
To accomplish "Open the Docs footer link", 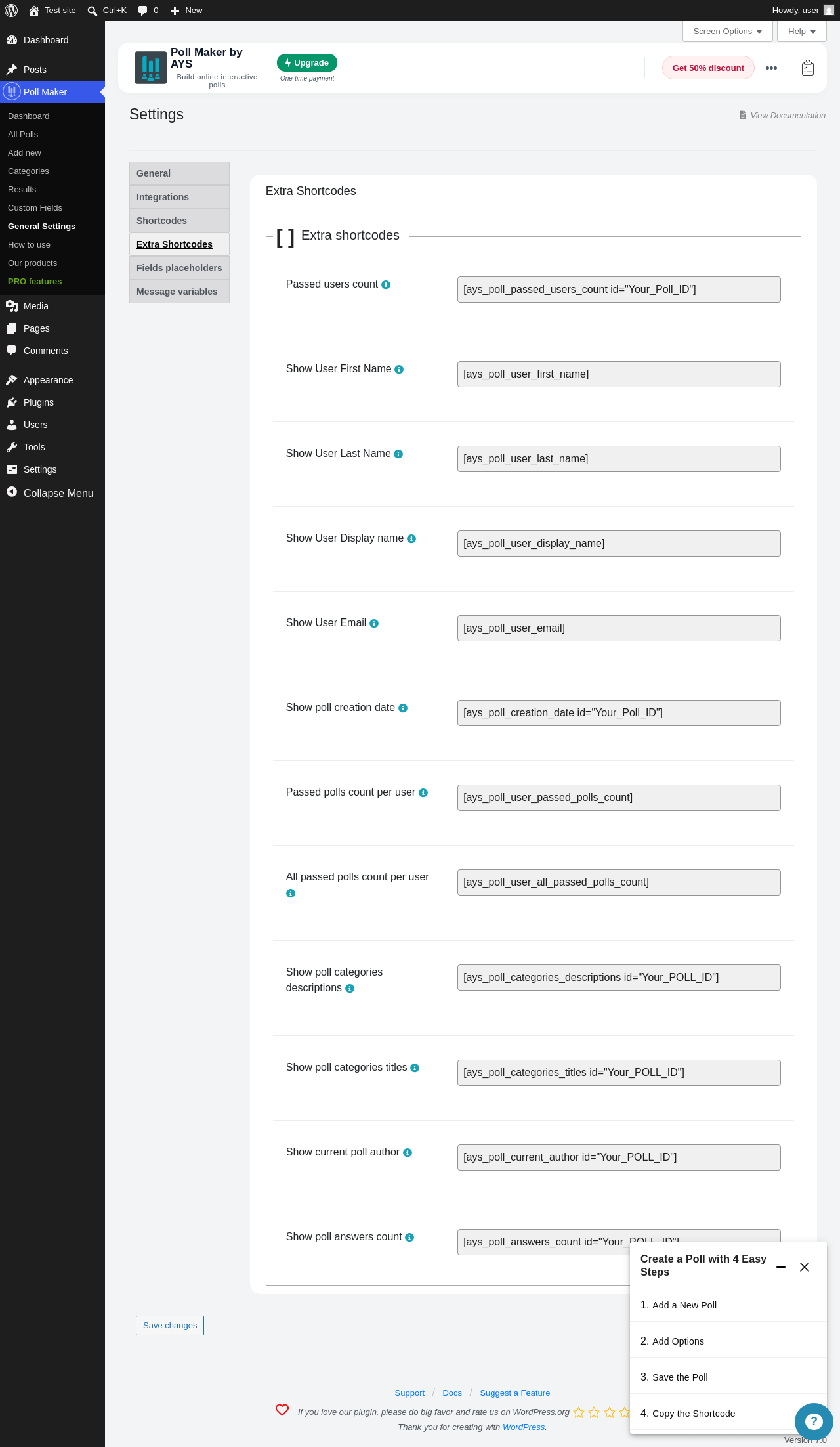I will click(452, 1393).
